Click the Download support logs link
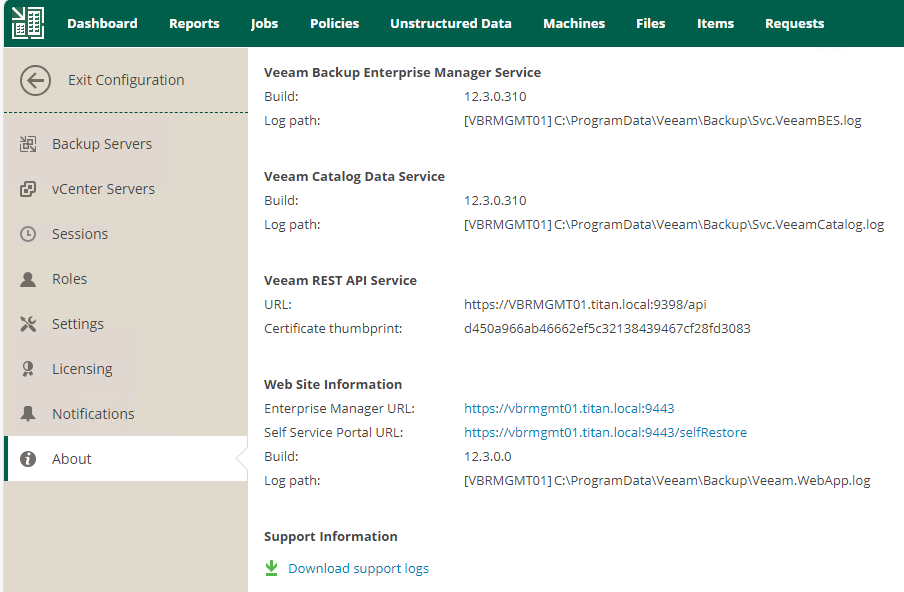Viewport: 904px width, 592px height. [x=359, y=568]
